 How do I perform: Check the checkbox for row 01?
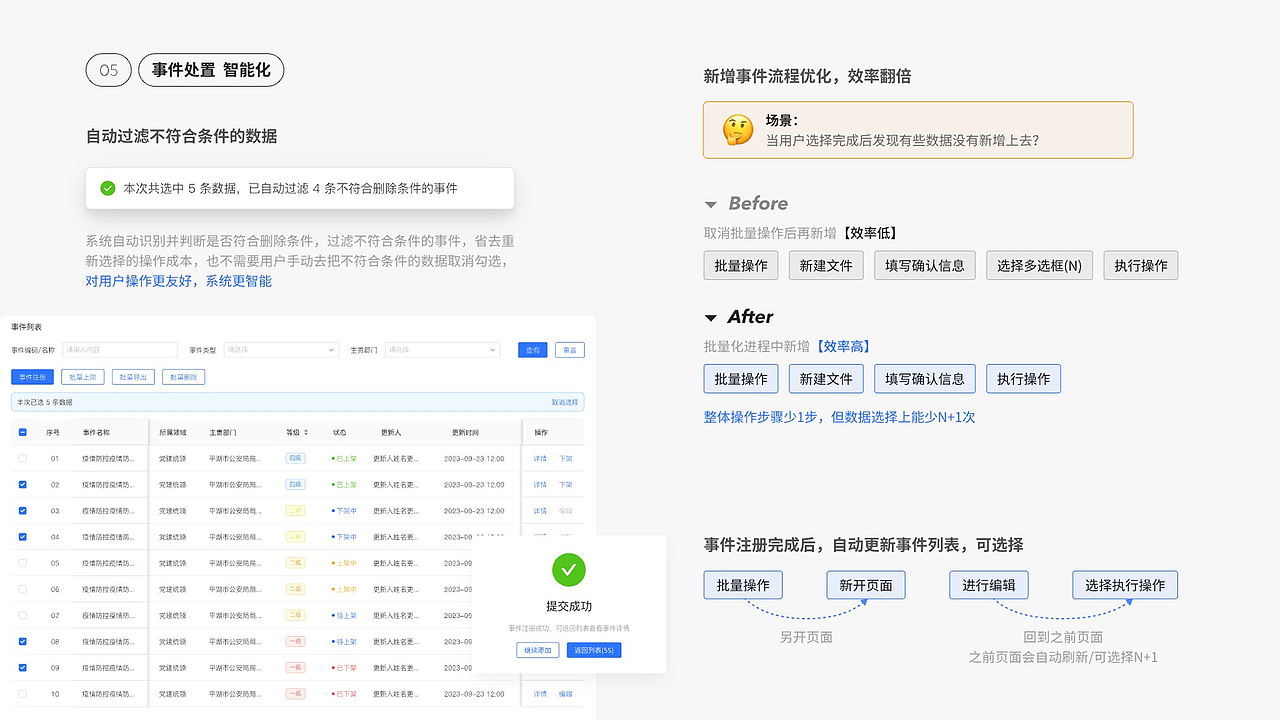[23, 458]
